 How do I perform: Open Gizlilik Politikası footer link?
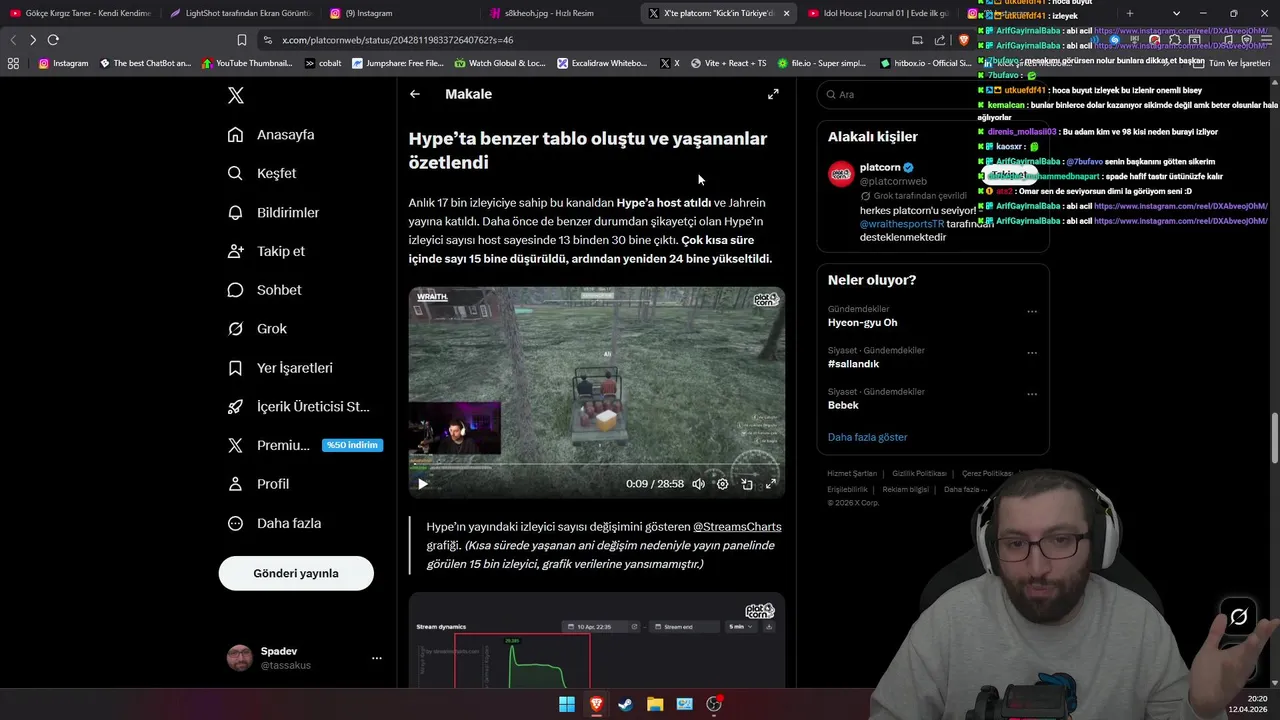tap(919, 473)
